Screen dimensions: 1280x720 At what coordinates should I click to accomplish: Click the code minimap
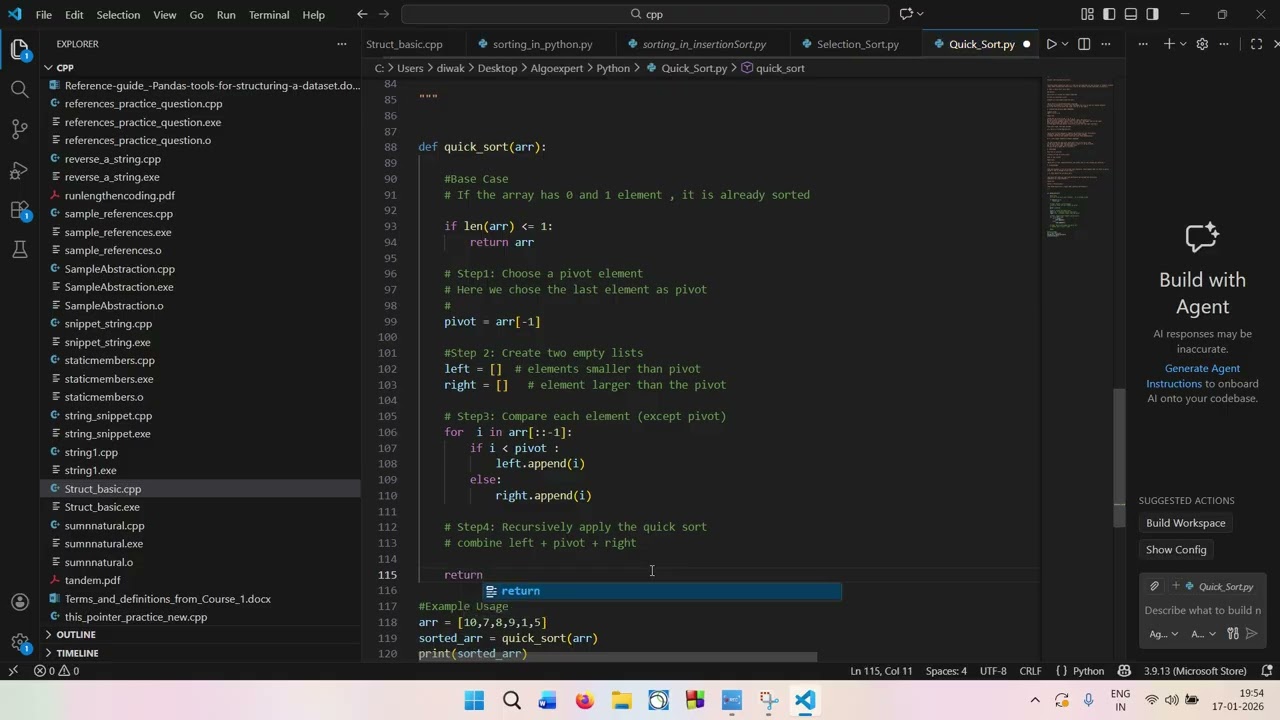click(1080, 157)
